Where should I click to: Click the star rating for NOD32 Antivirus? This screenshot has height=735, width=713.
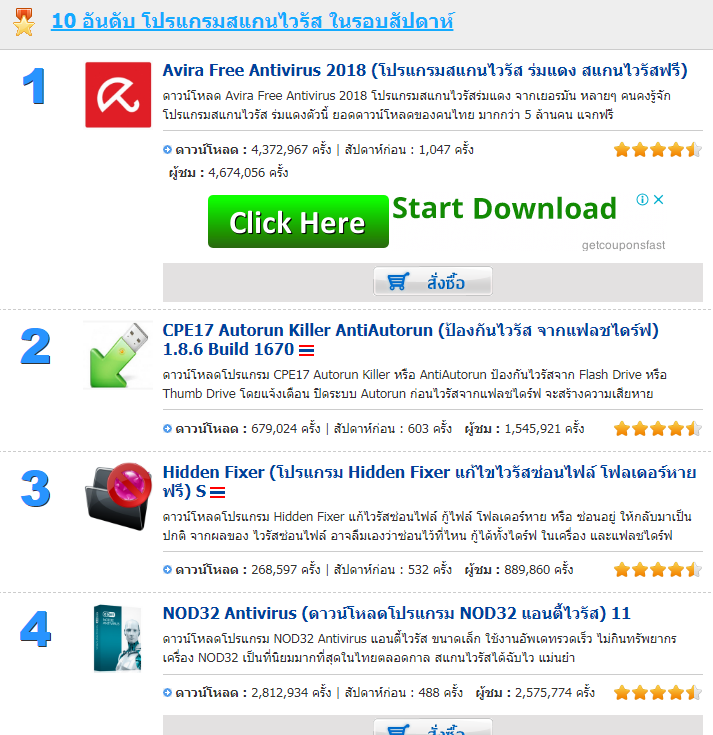coord(658,692)
